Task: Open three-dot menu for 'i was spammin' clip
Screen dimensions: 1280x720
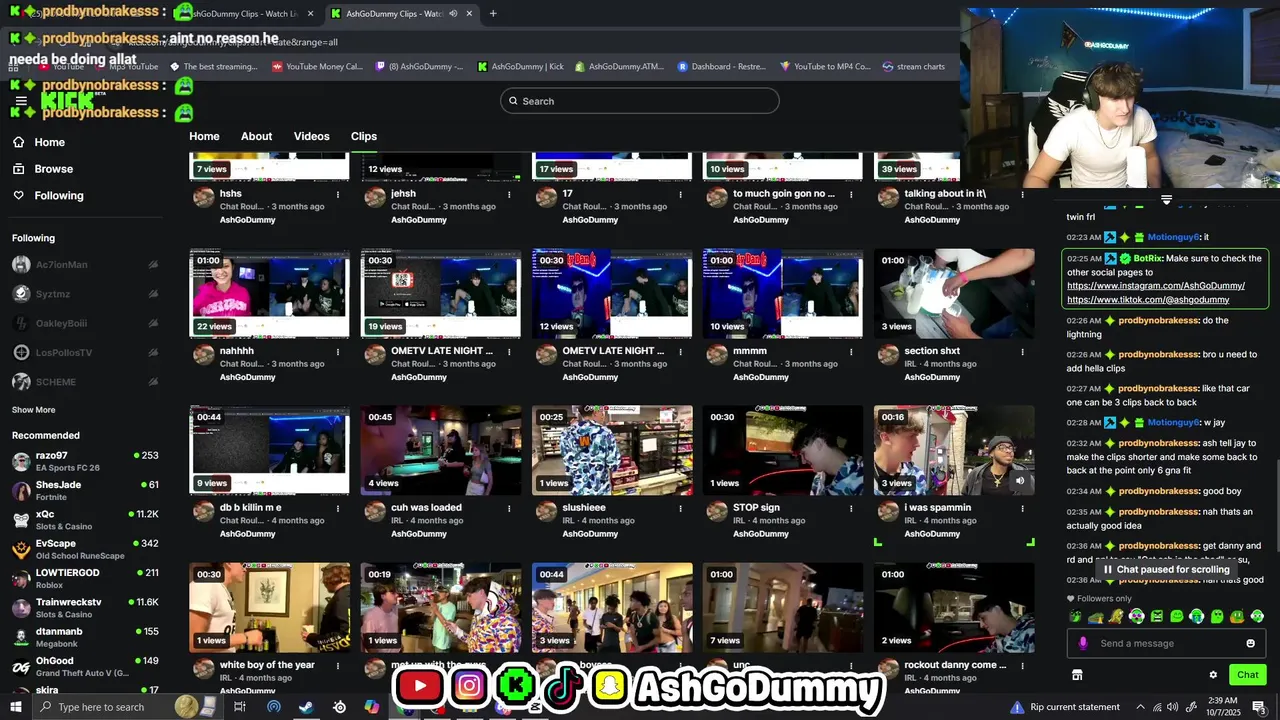Action: 1022,508
